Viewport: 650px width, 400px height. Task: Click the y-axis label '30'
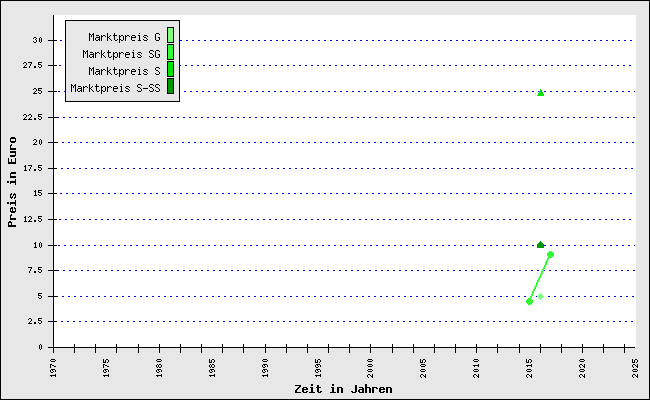pos(38,40)
